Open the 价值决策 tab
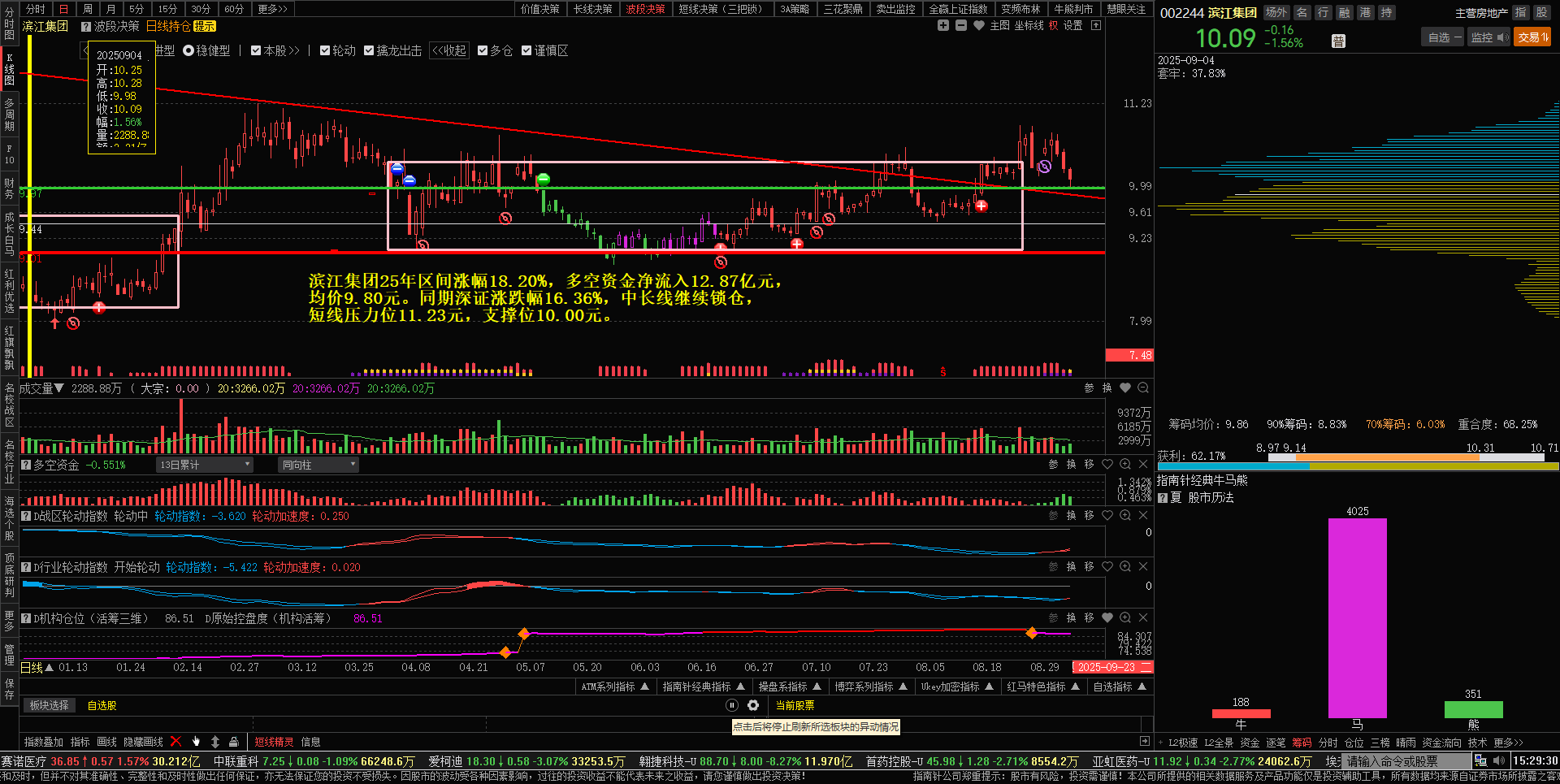Screen dimensions: 1560x784 [x=540, y=9]
